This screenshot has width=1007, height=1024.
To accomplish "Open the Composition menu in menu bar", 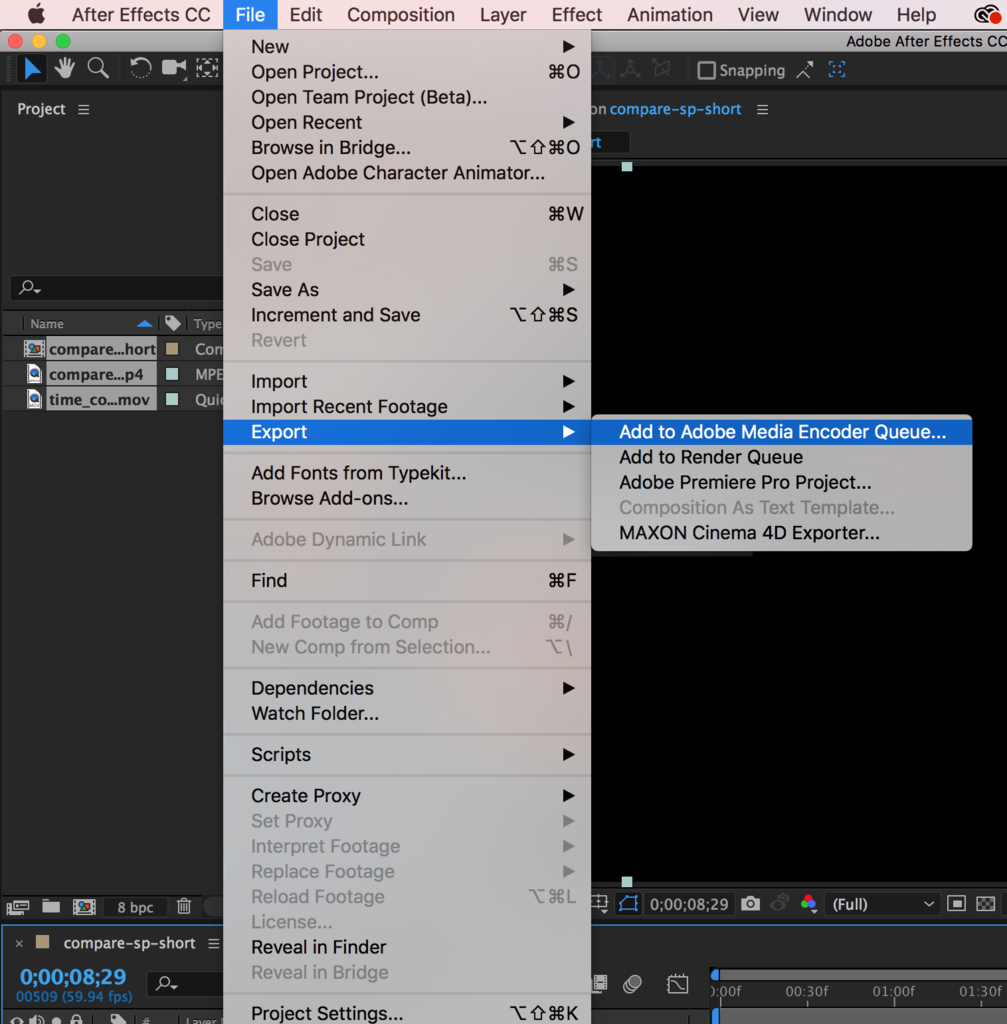I will (400, 14).
